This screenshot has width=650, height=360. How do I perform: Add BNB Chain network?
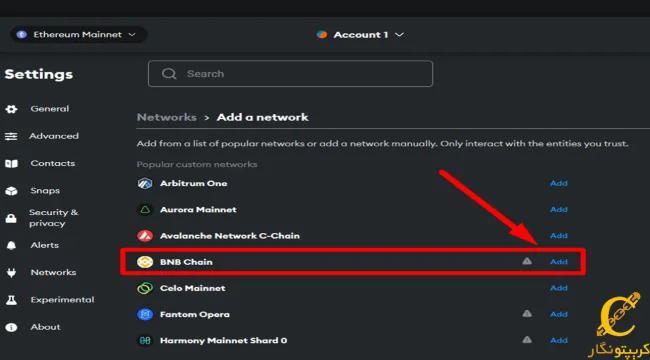(x=558, y=262)
